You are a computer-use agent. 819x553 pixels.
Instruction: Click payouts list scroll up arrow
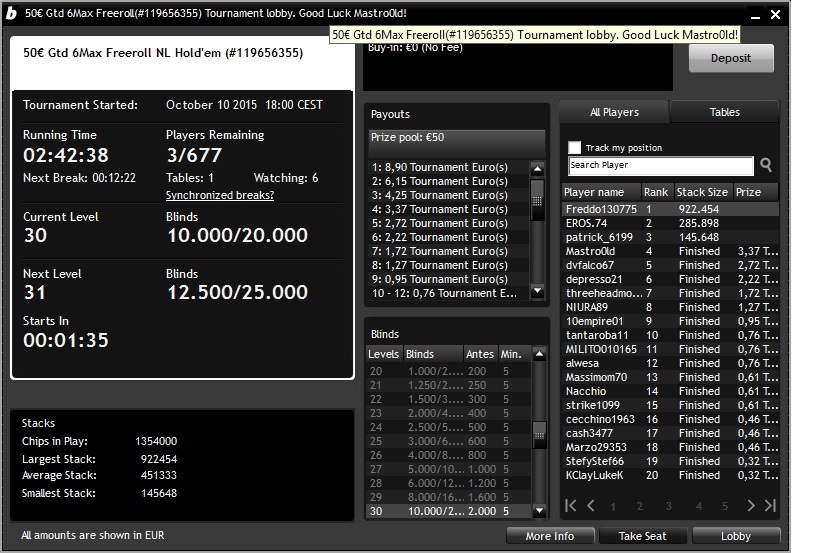pyautogui.click(x=537, y=169)
